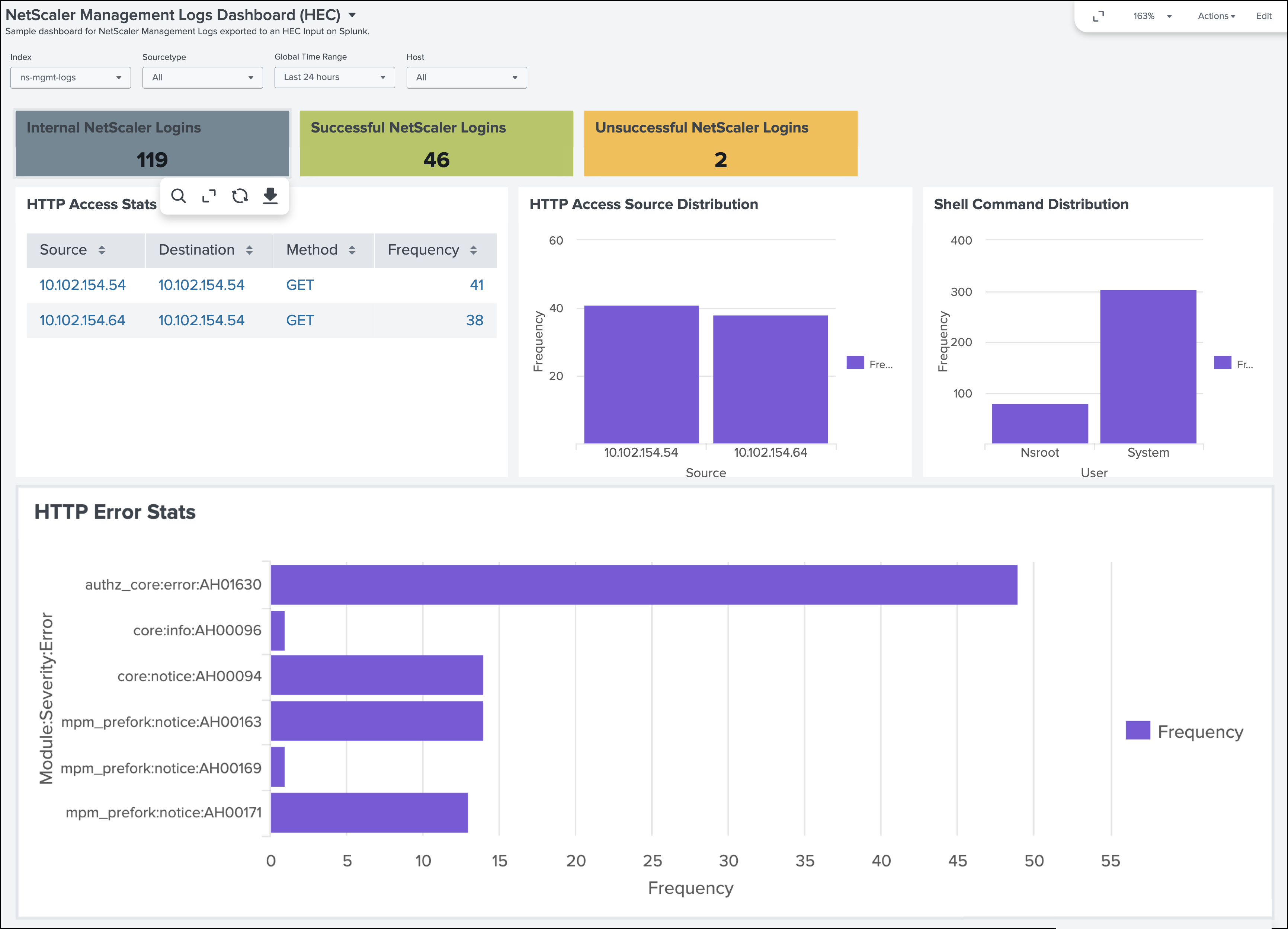1288x929 pixels.
Task: Click the GET method in first row
Action: pos(300,285)
